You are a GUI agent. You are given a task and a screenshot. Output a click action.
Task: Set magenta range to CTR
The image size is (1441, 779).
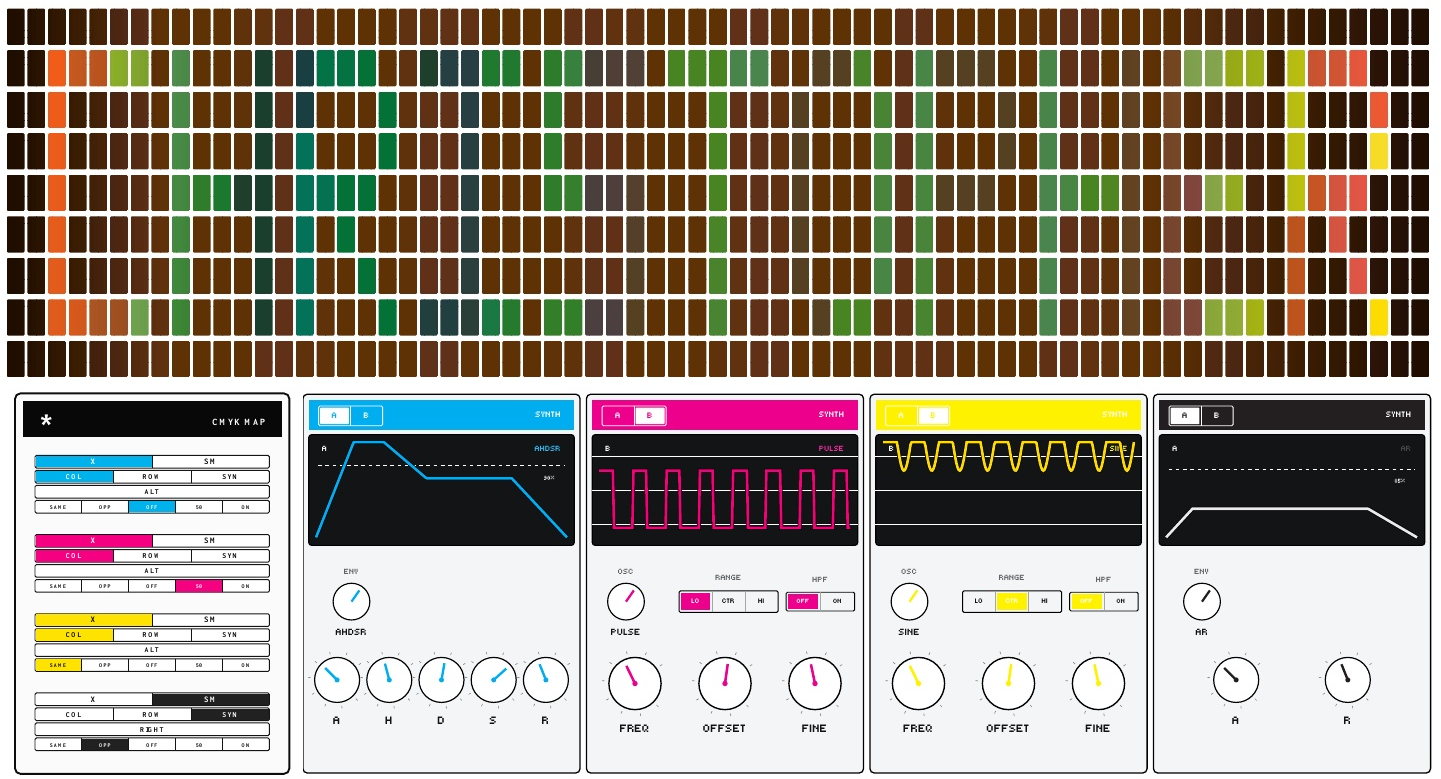[x=728, y=602]
